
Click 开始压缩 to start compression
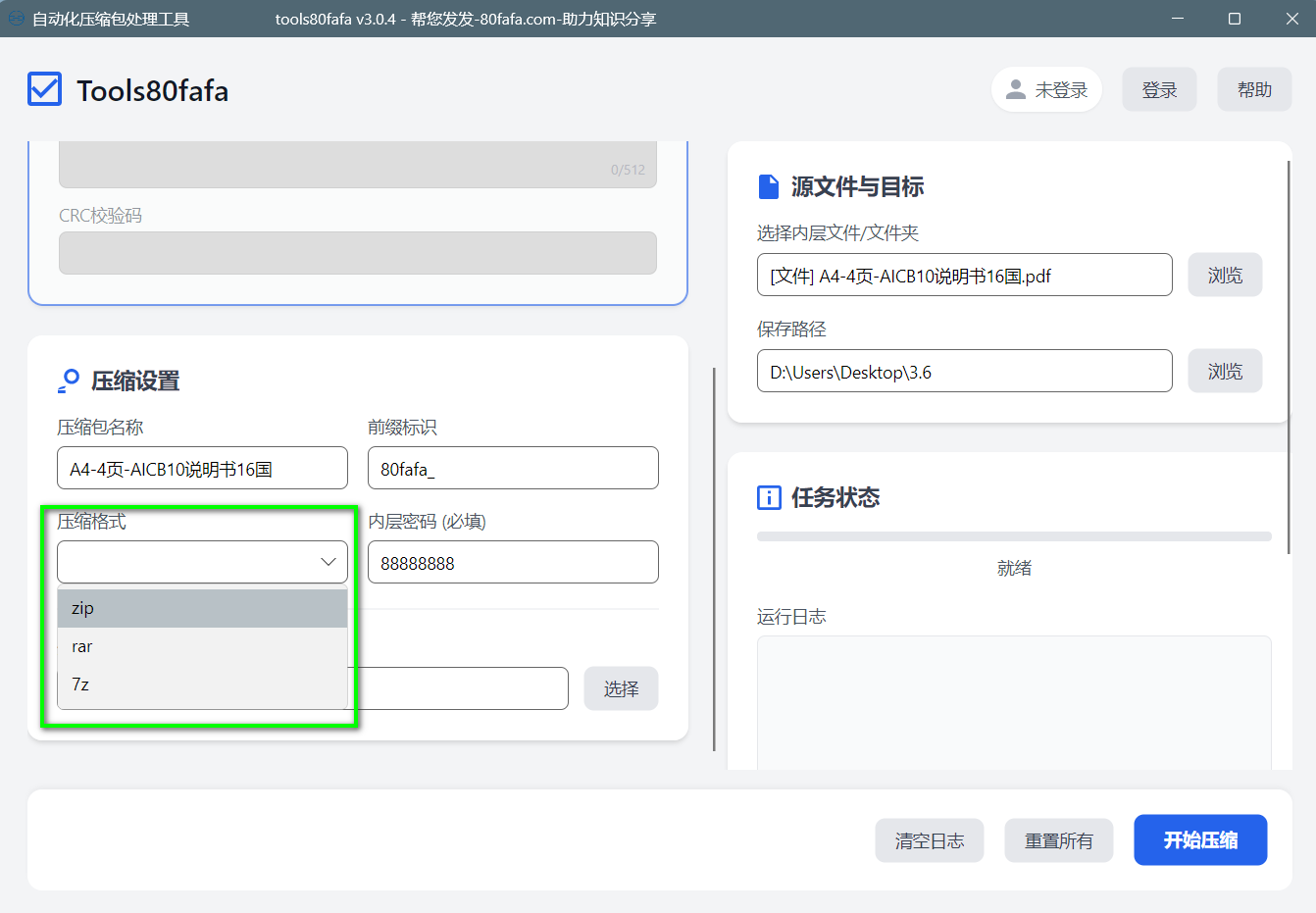[x=1199, y=840]
